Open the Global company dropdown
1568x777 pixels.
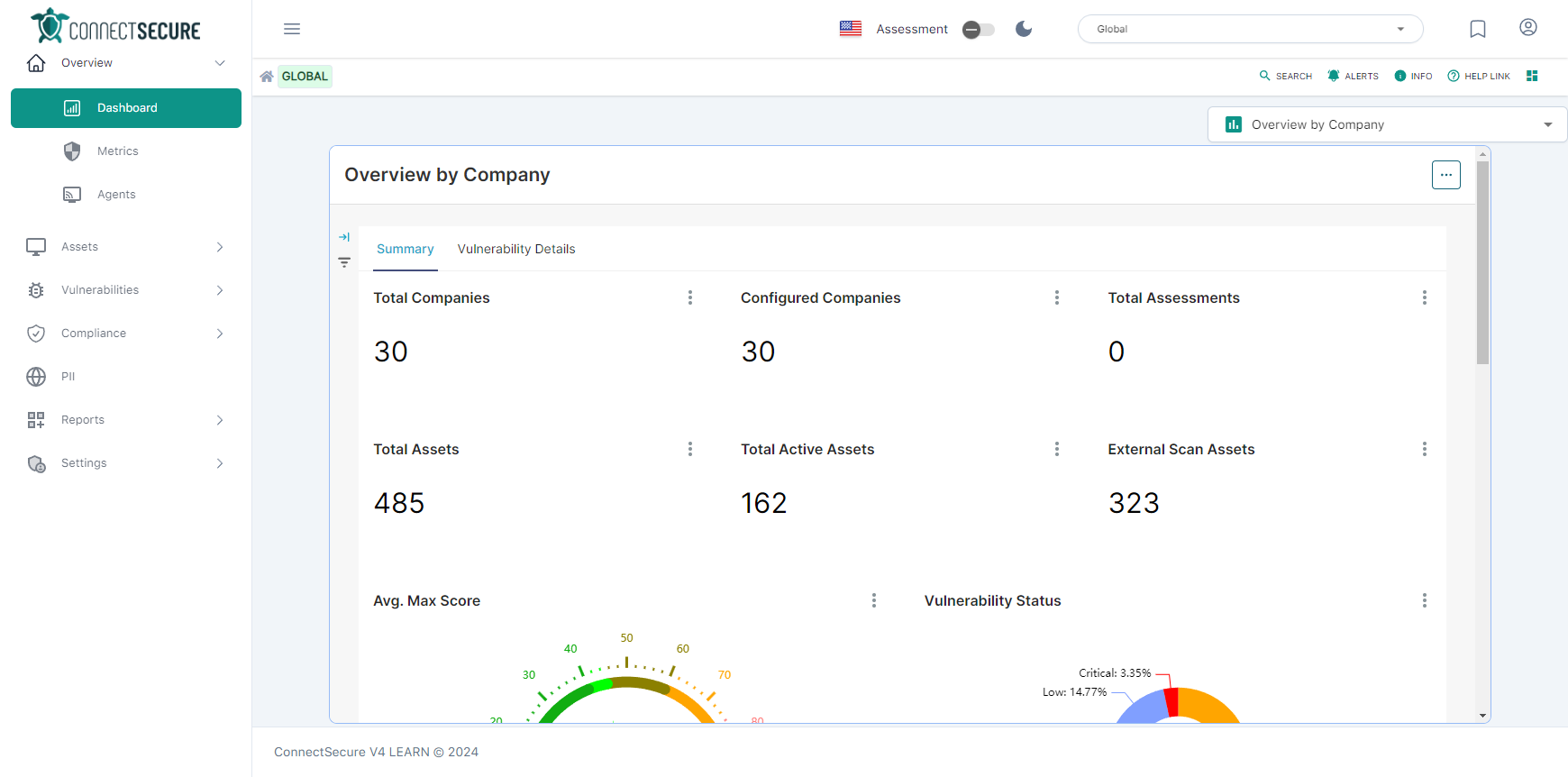1250,29
